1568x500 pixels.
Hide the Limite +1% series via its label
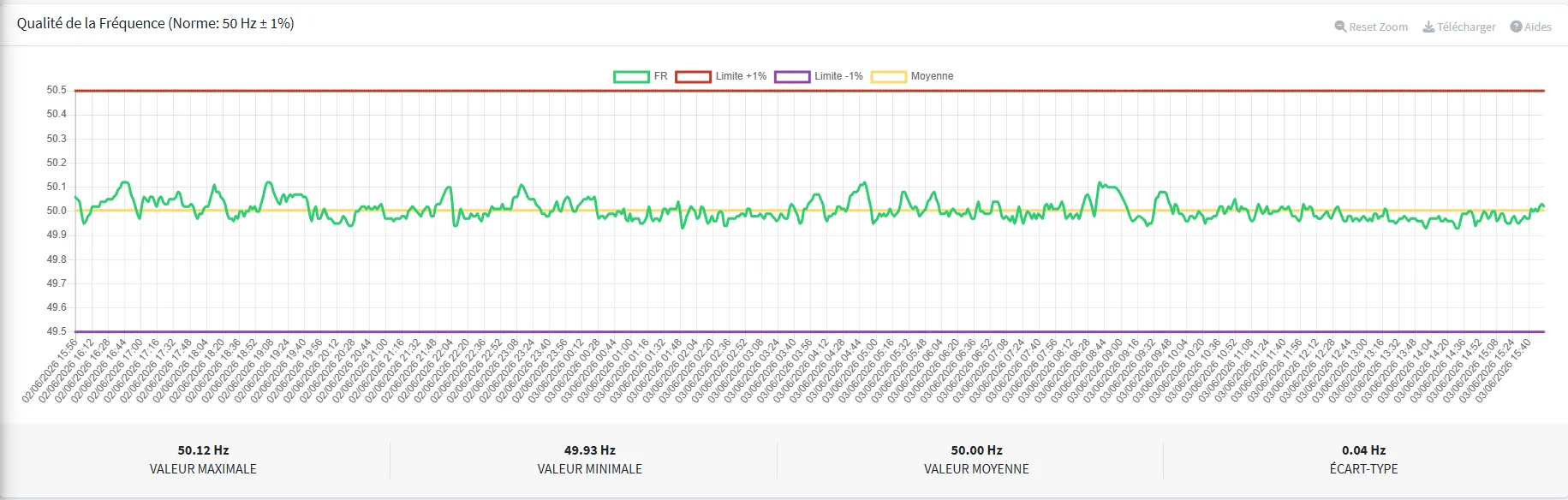pyautogui.click(x=741, y=76)
